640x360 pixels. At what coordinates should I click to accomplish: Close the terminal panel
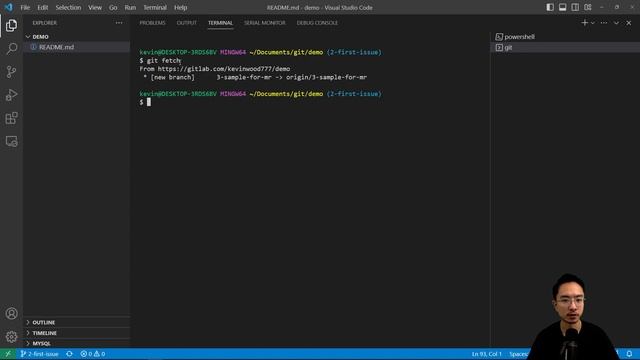pyautogui.click(x=629, y=23)
